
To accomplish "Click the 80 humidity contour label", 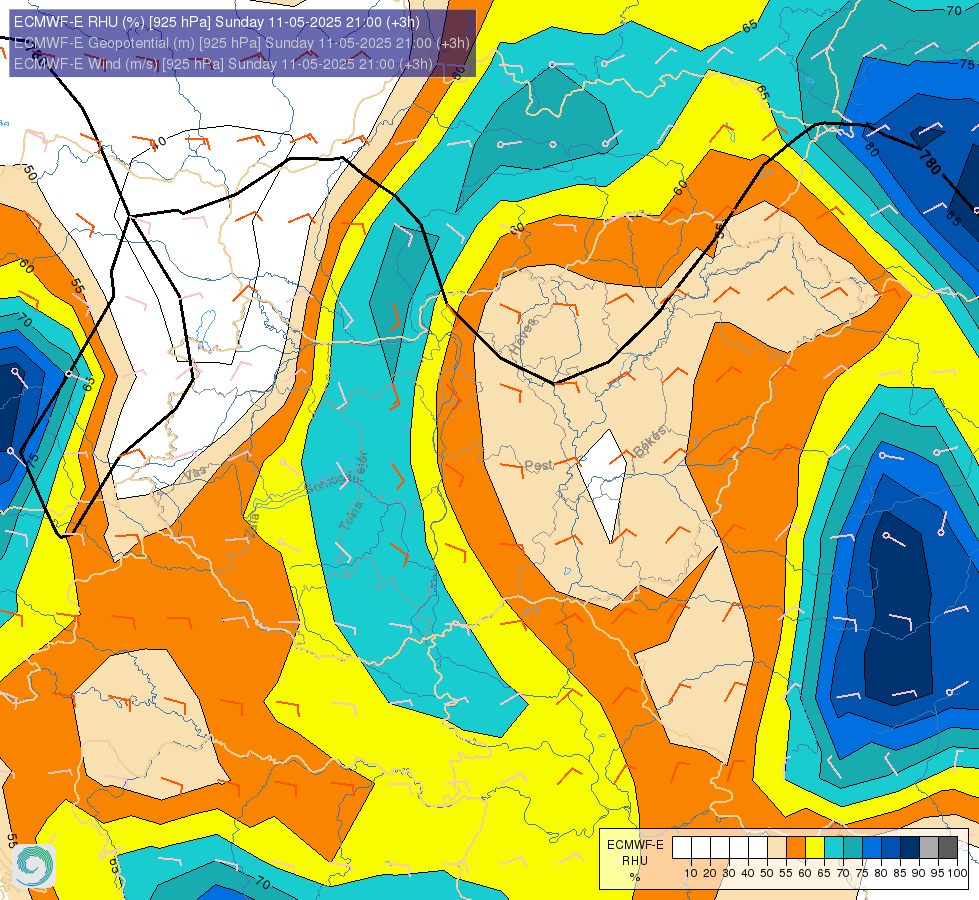I will click(872, 149).
